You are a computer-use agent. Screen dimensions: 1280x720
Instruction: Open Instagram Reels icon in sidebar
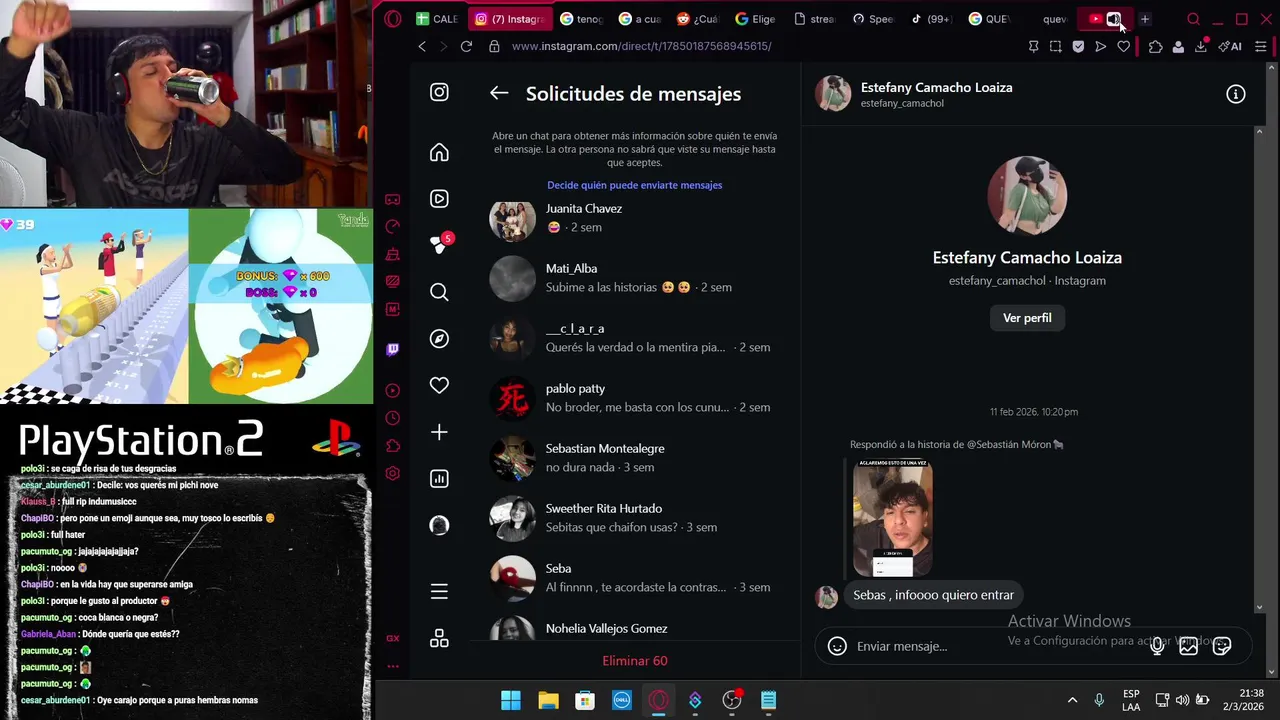(439, 199)
